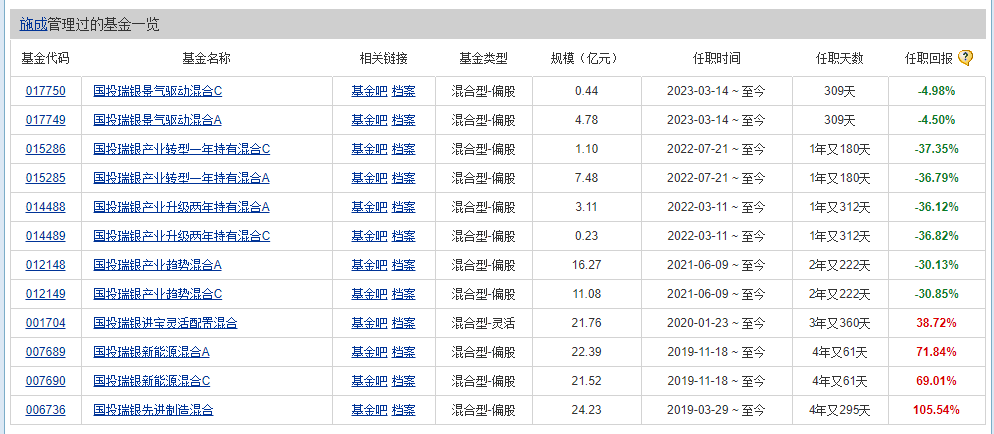Image resolution: width=994 pixels, height=434 pixels.
Task: Select the 24.23 scale value
Action: pyautogui.click(x=586, y=410)
